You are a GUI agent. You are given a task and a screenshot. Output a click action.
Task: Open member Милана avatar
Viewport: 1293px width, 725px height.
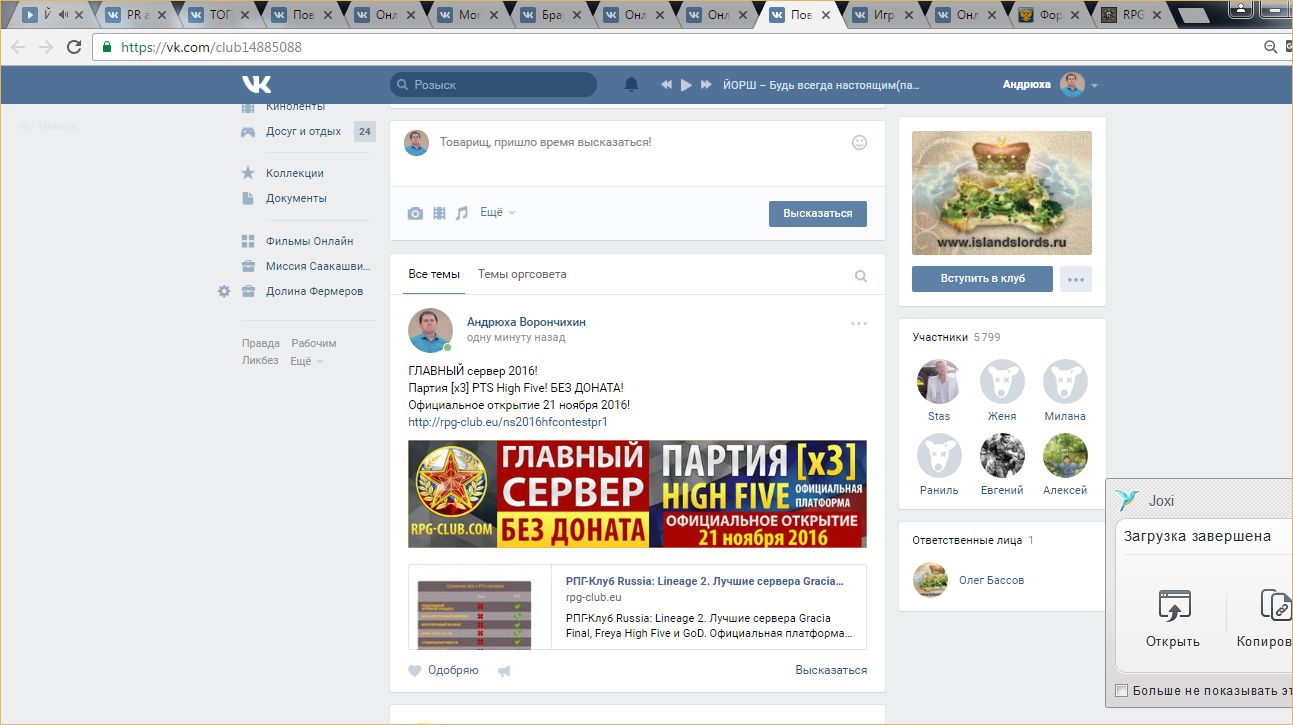pyautogui.click(x=1065, y=381)
